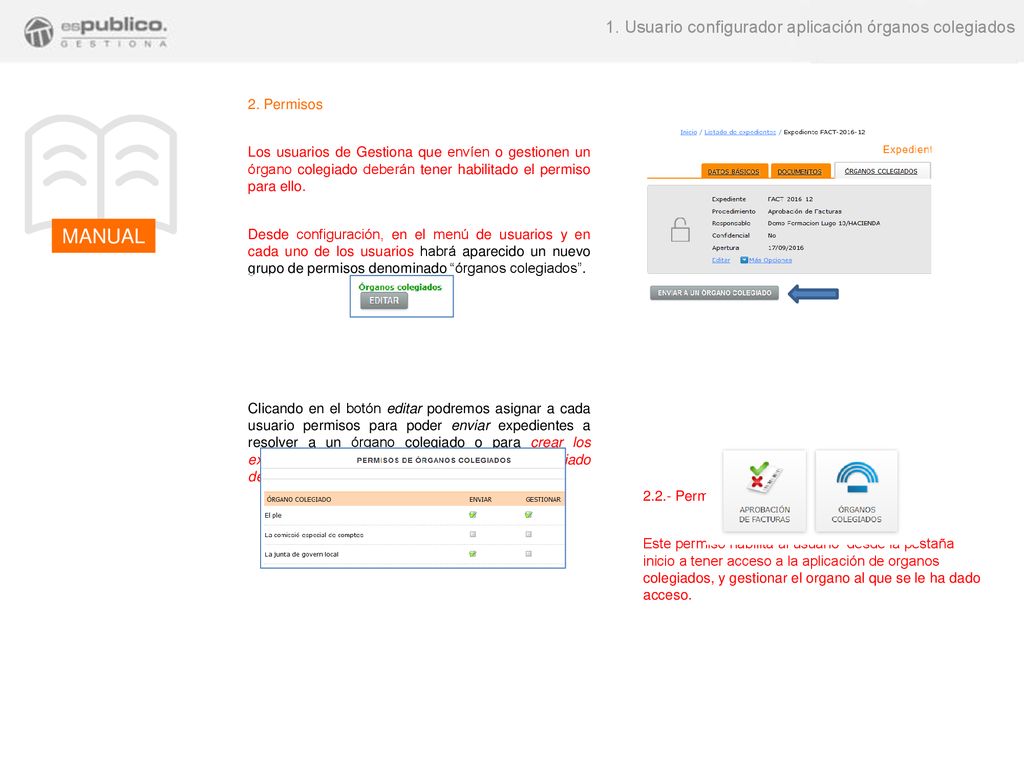The image size is (1024, 768).
Task: Click the ENVIAR column header
Action: pos(480,500)
